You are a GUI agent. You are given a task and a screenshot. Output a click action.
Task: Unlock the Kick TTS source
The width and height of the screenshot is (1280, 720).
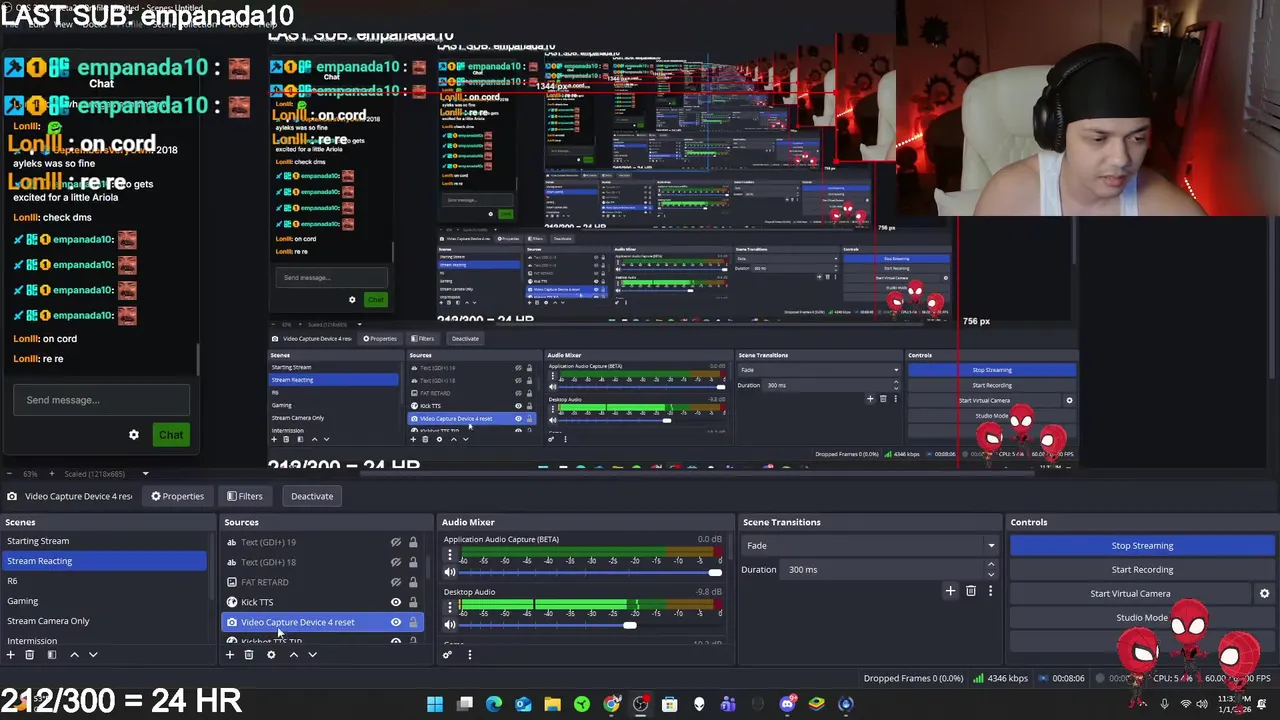click(413, 602)
